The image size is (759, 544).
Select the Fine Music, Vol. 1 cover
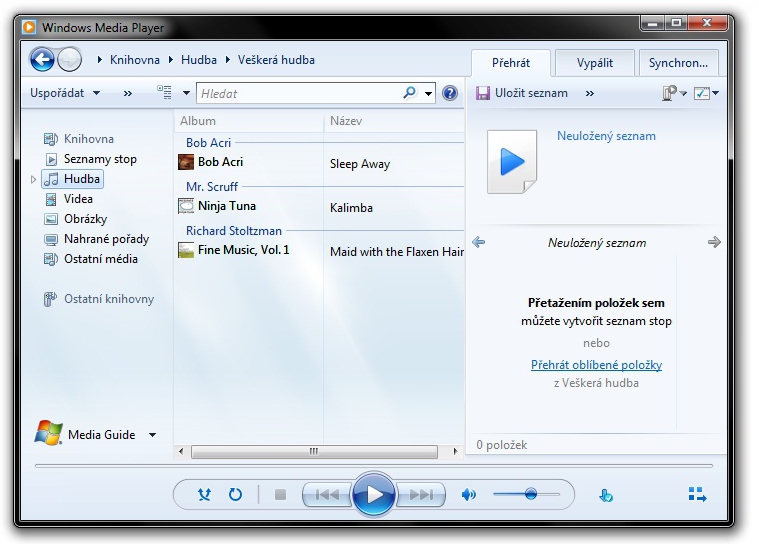(186, 250)
